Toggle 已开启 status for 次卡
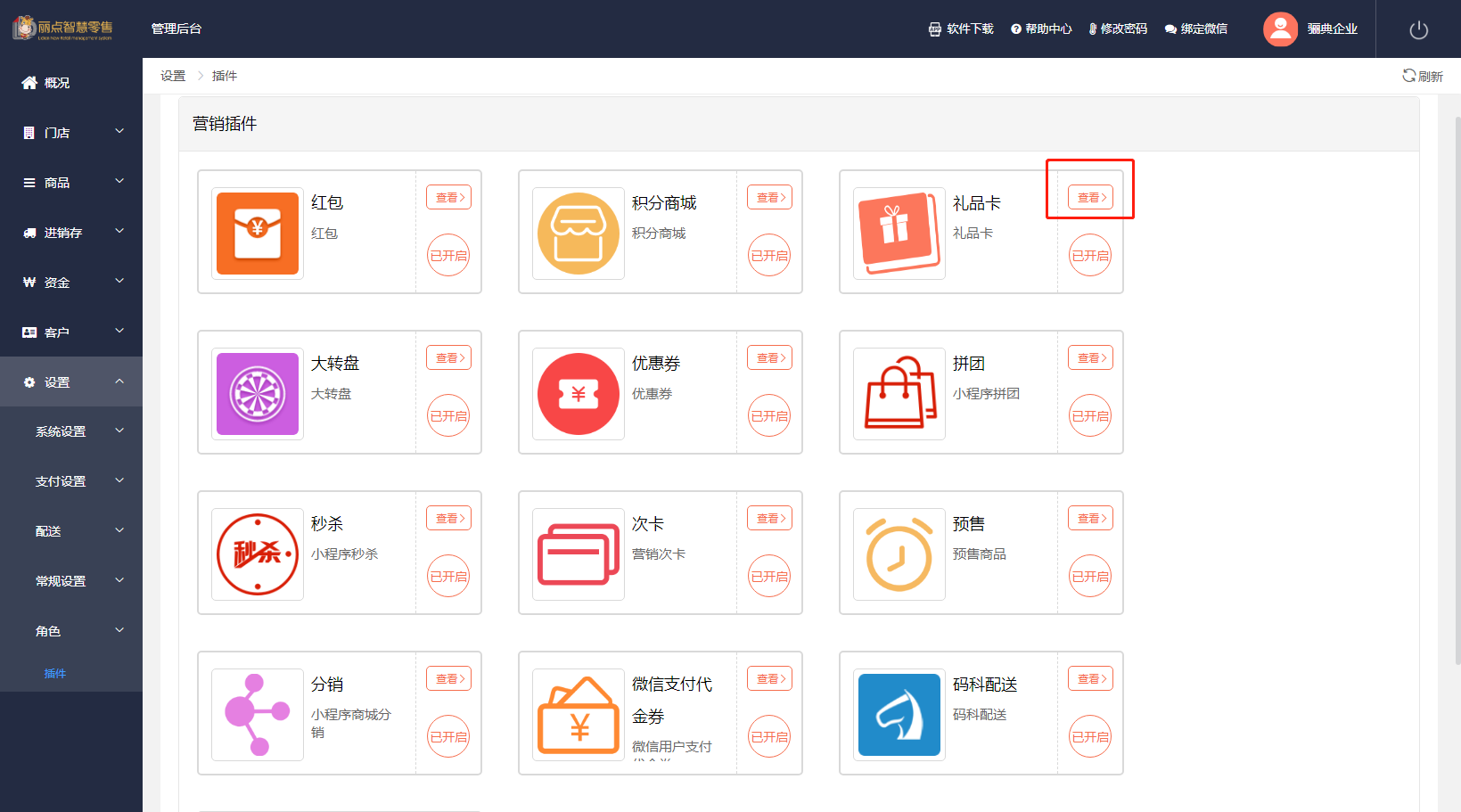 point(769,577)
